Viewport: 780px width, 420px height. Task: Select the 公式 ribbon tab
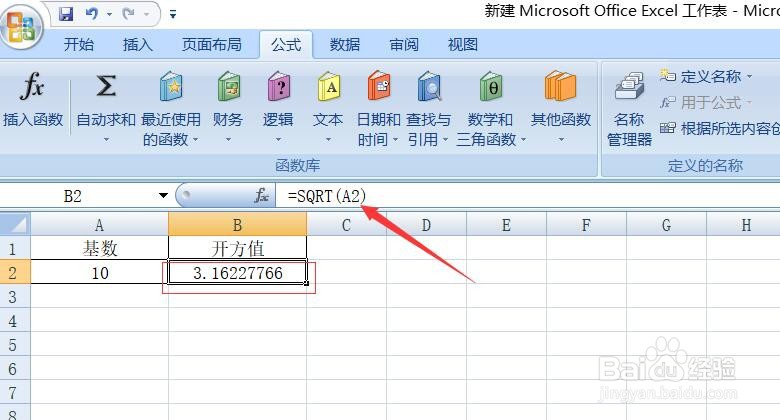286,45
